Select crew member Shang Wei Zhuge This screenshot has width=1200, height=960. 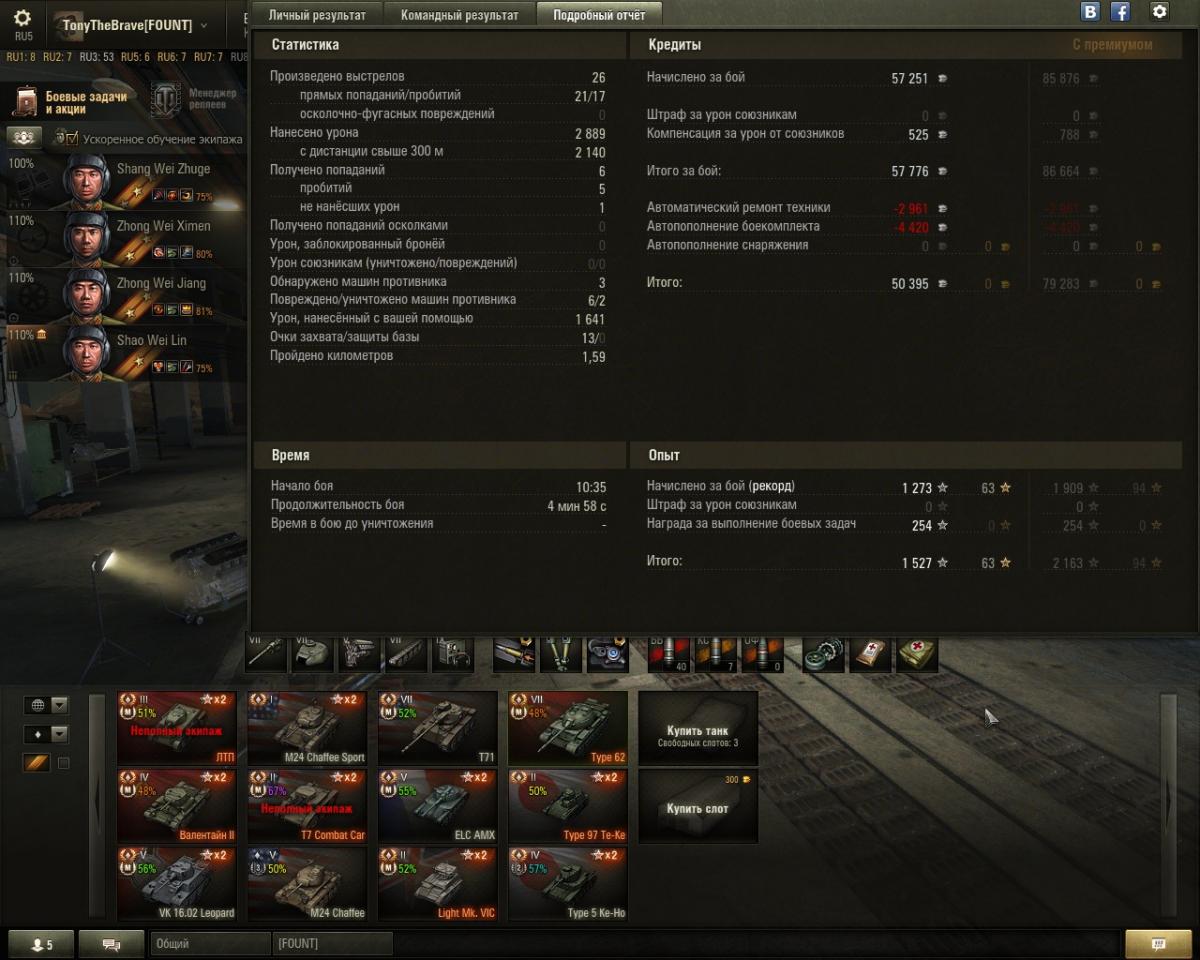click(x=125, y=182)
